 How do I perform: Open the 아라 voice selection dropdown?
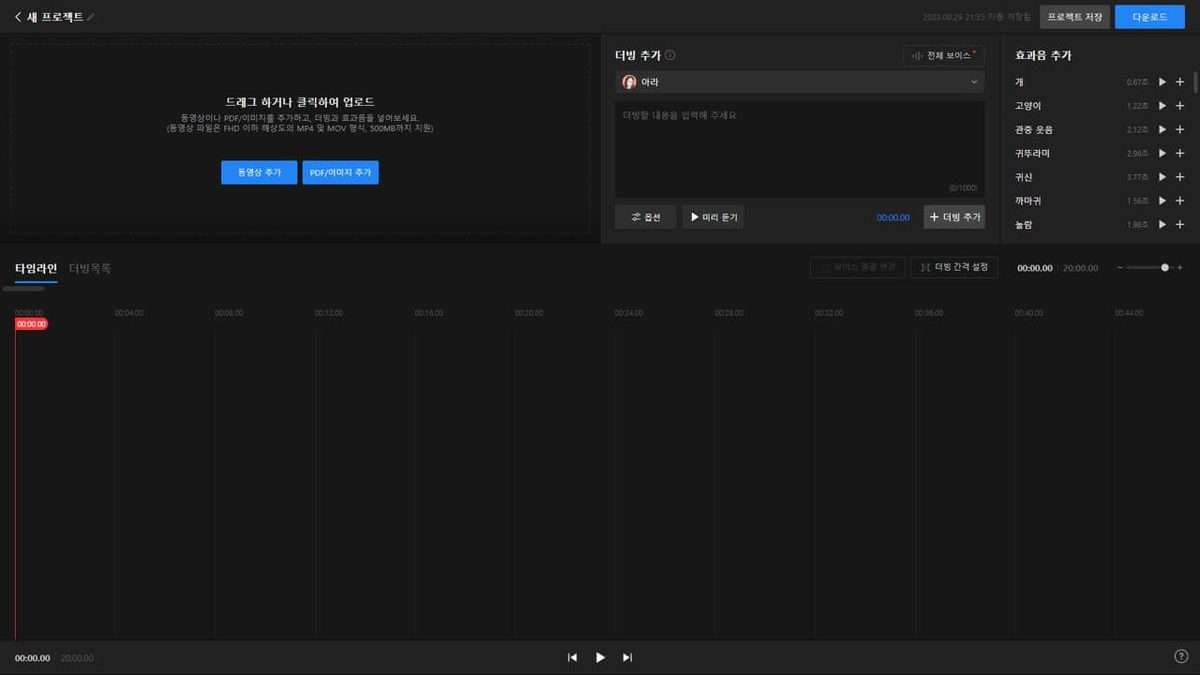click(799, 82)
